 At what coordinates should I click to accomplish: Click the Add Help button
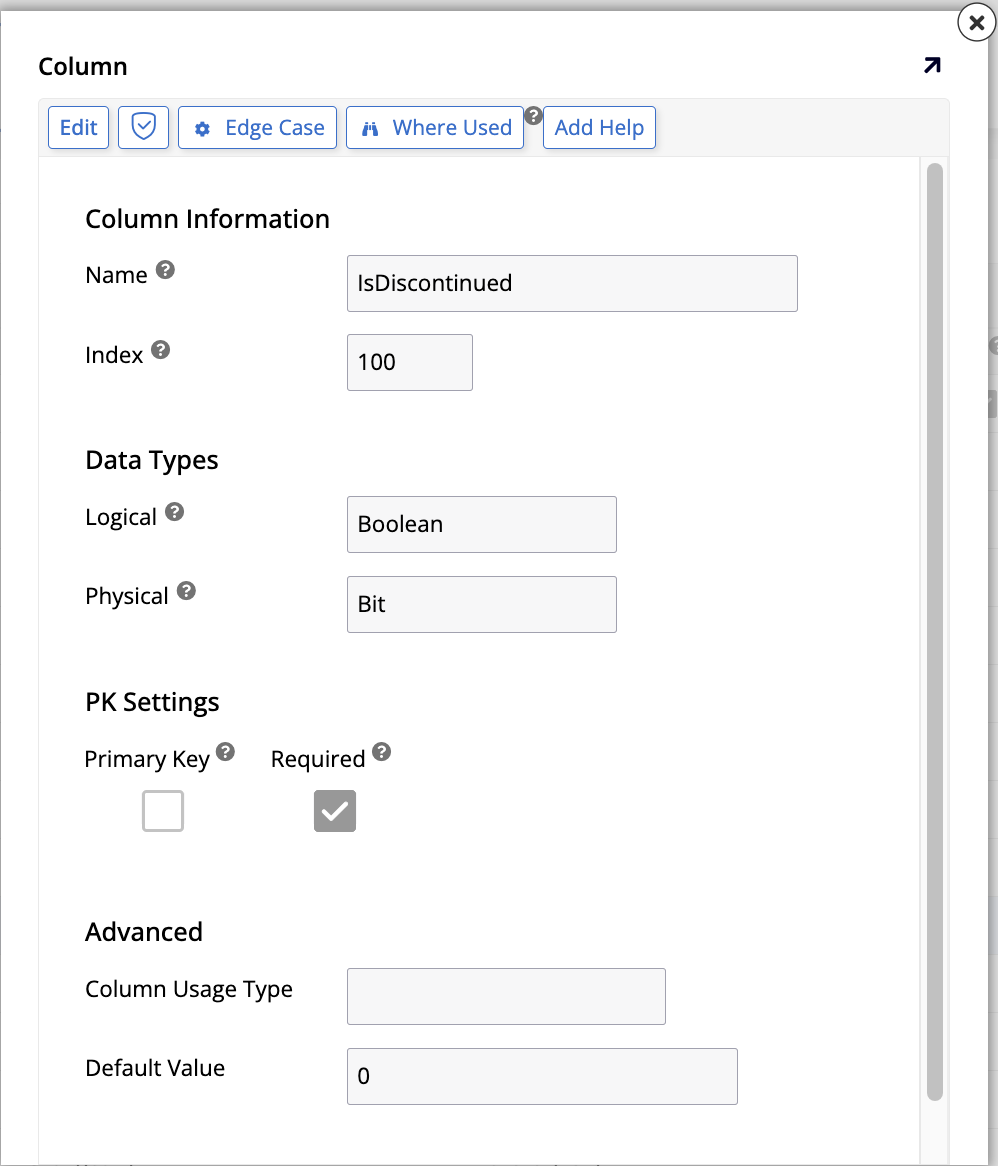point(599,127)
